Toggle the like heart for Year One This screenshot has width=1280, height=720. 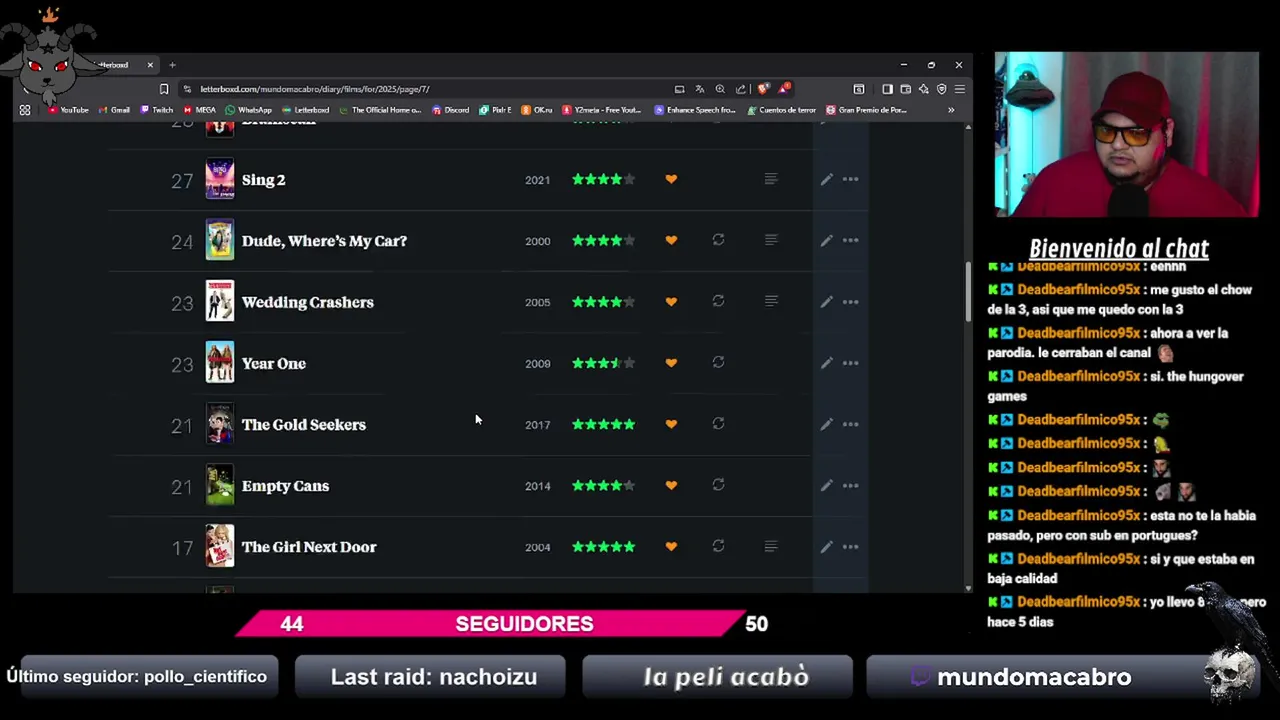point(671,363)
